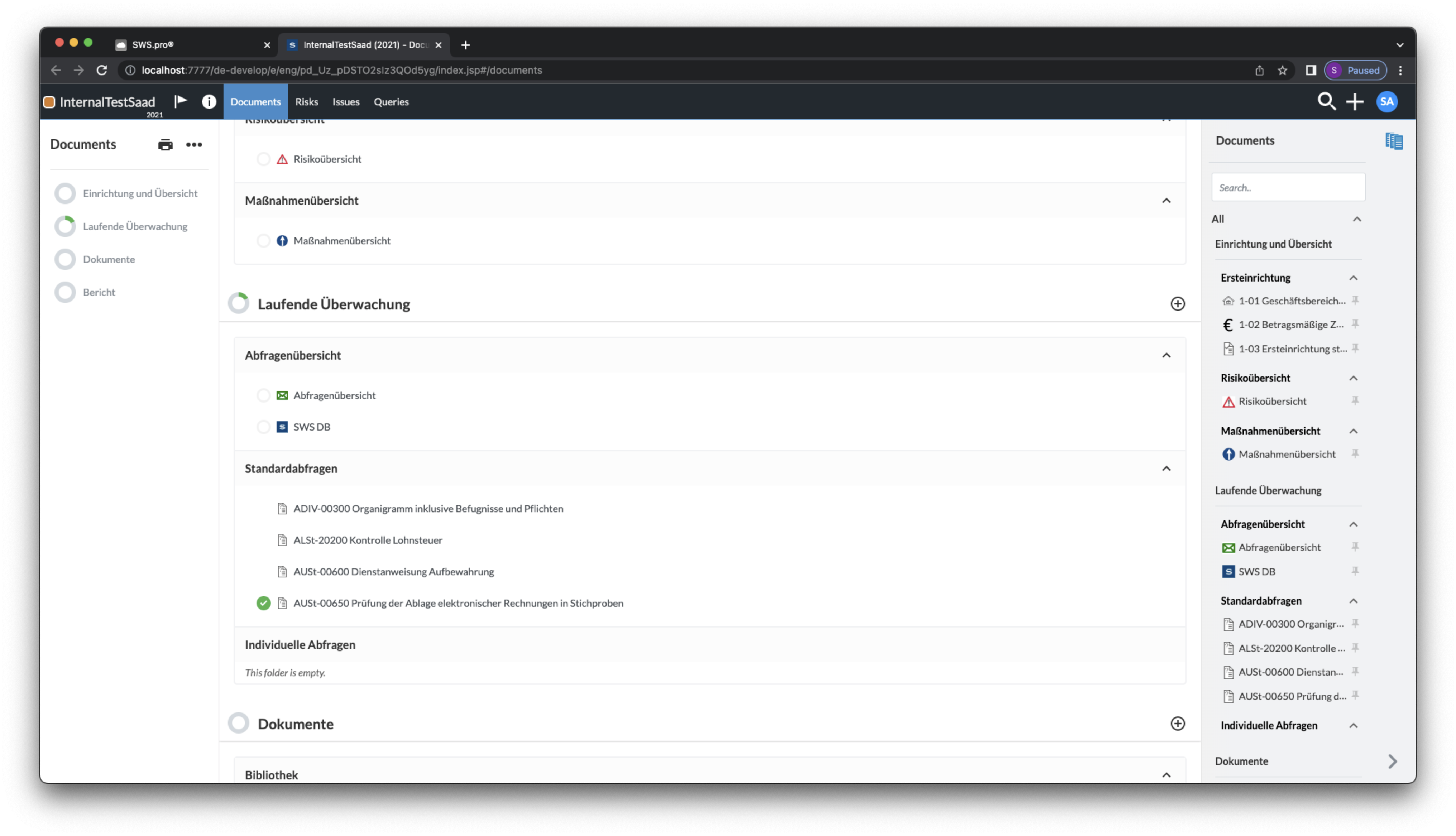This screenshot has width=1456, height=836.
Task: Open the Queries tab
Action: 391,102
